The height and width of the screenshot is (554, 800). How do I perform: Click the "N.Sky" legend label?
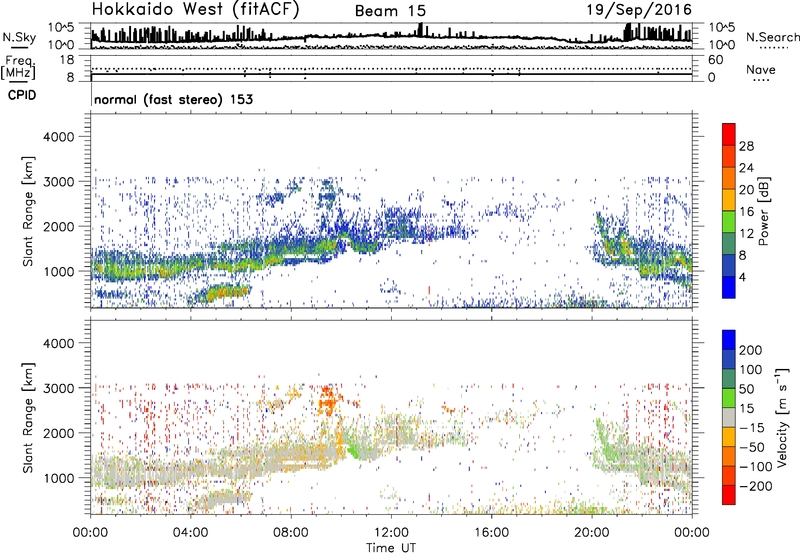(19, 38)
